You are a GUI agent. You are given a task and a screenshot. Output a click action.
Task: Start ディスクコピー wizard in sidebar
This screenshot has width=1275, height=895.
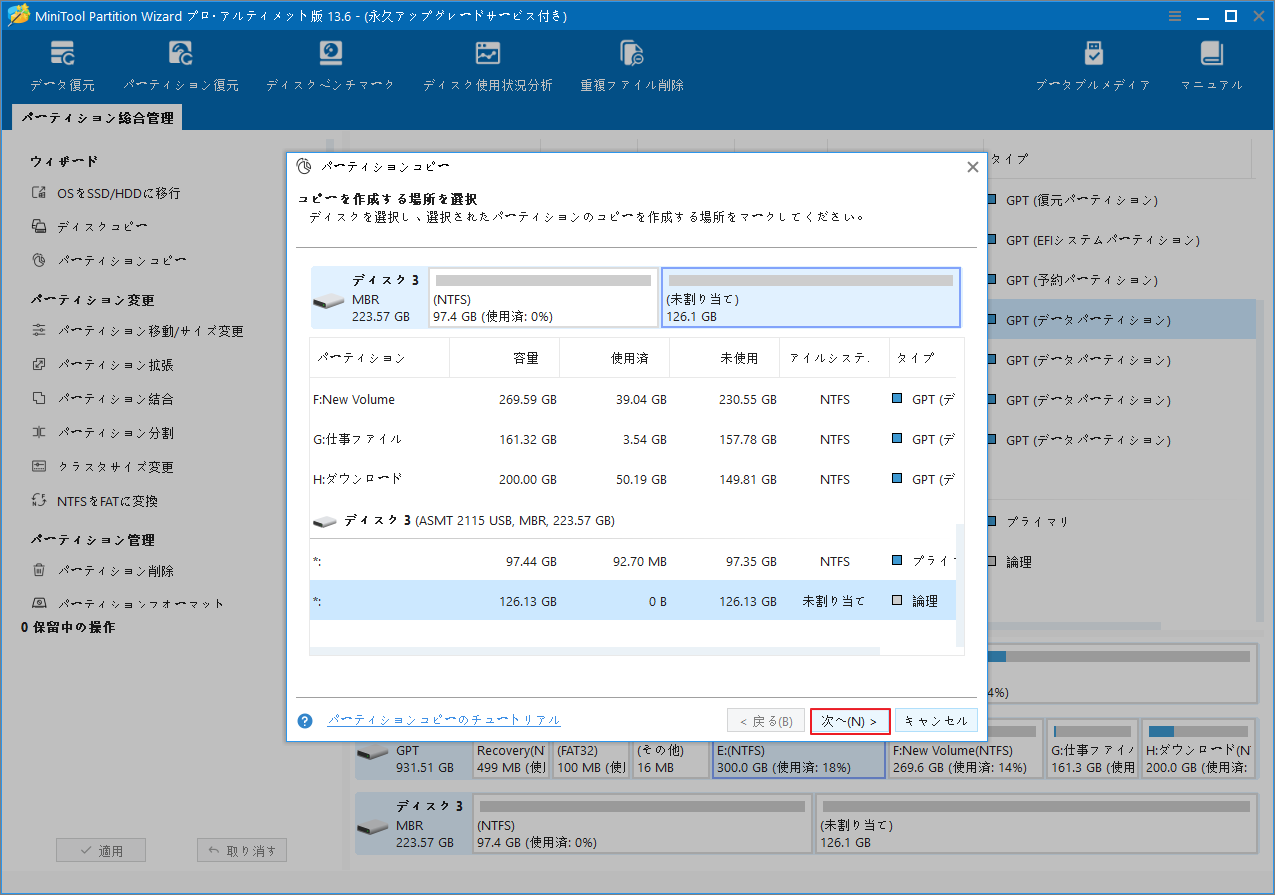coord(102,227)
